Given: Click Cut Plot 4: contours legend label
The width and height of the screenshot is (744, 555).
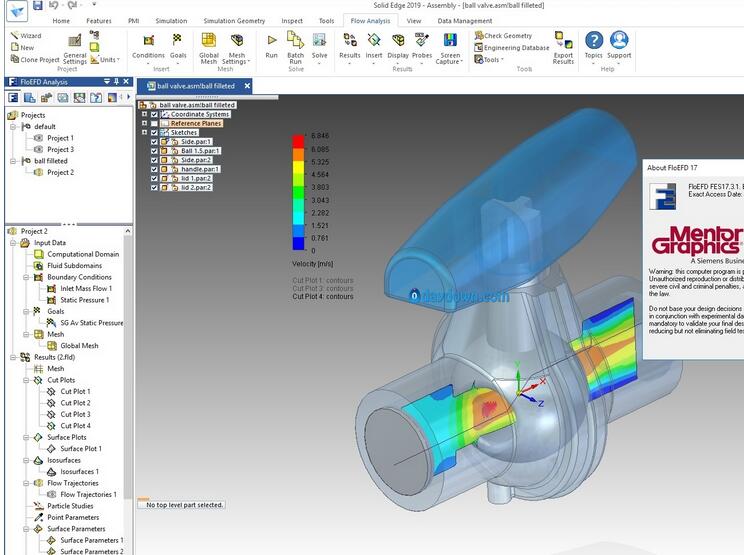Looking at the screenshot, I should pyautogui.click(x=323, y=296).
